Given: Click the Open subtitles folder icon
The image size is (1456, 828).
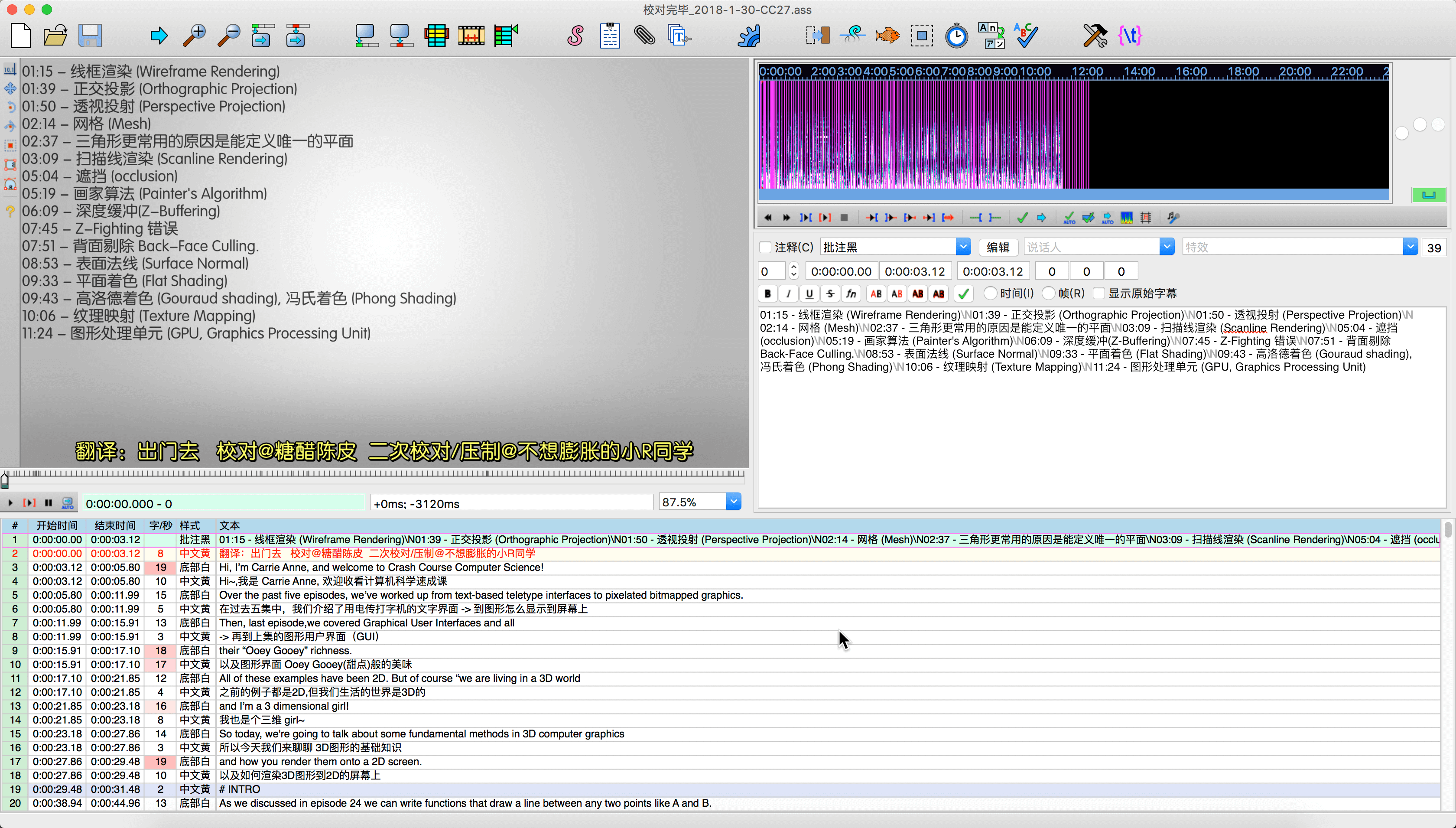Looking at the screenshot, I should pos(55,36).
